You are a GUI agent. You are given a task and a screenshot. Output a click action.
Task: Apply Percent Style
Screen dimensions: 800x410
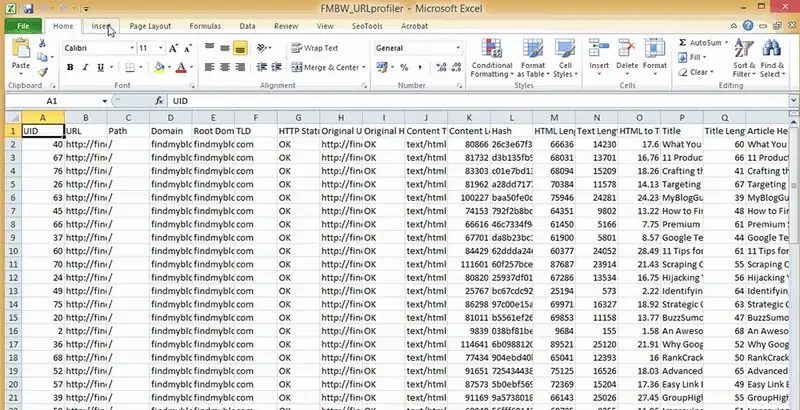[404, 67]
